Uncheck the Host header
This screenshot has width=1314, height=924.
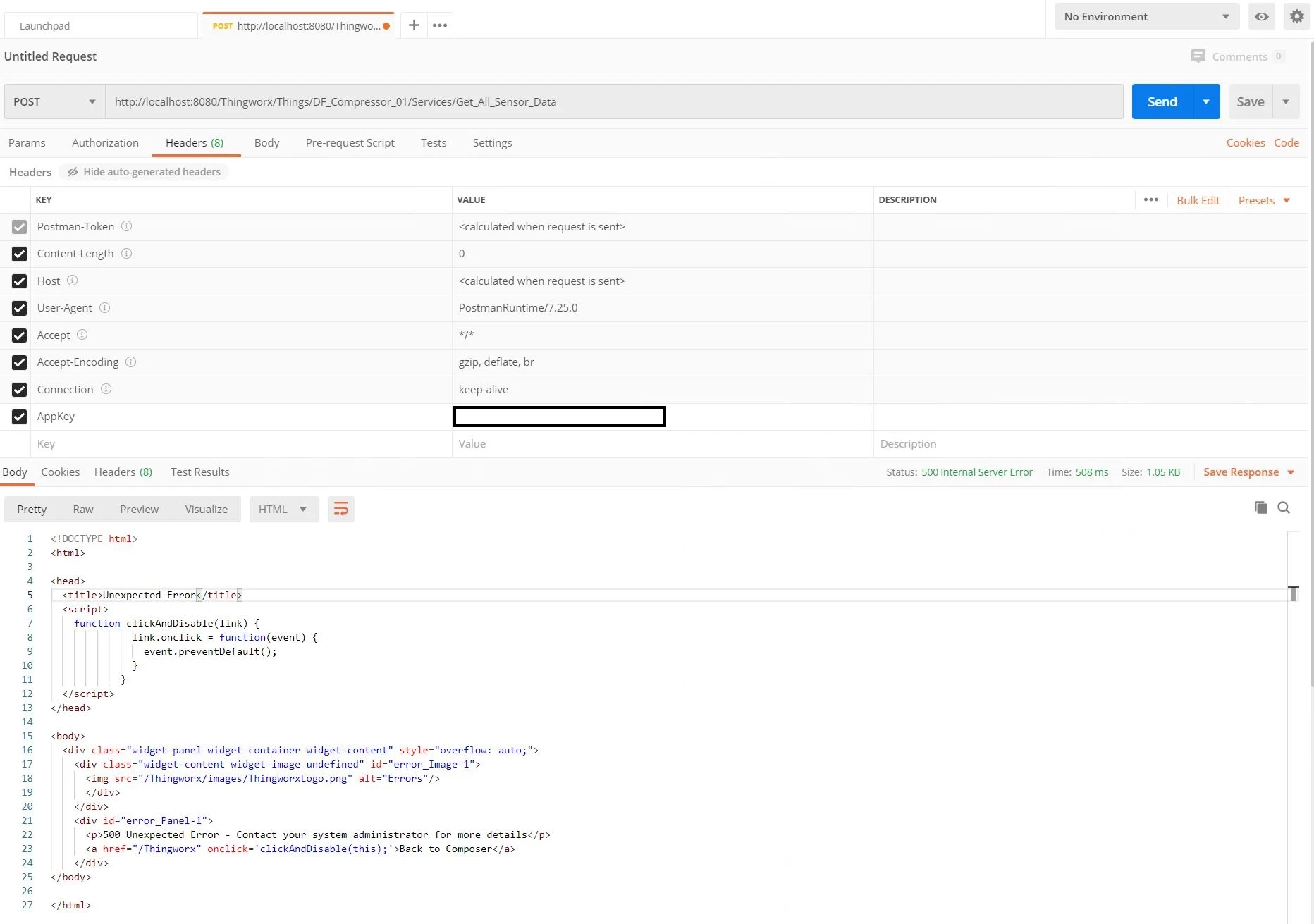coord(19,281)
